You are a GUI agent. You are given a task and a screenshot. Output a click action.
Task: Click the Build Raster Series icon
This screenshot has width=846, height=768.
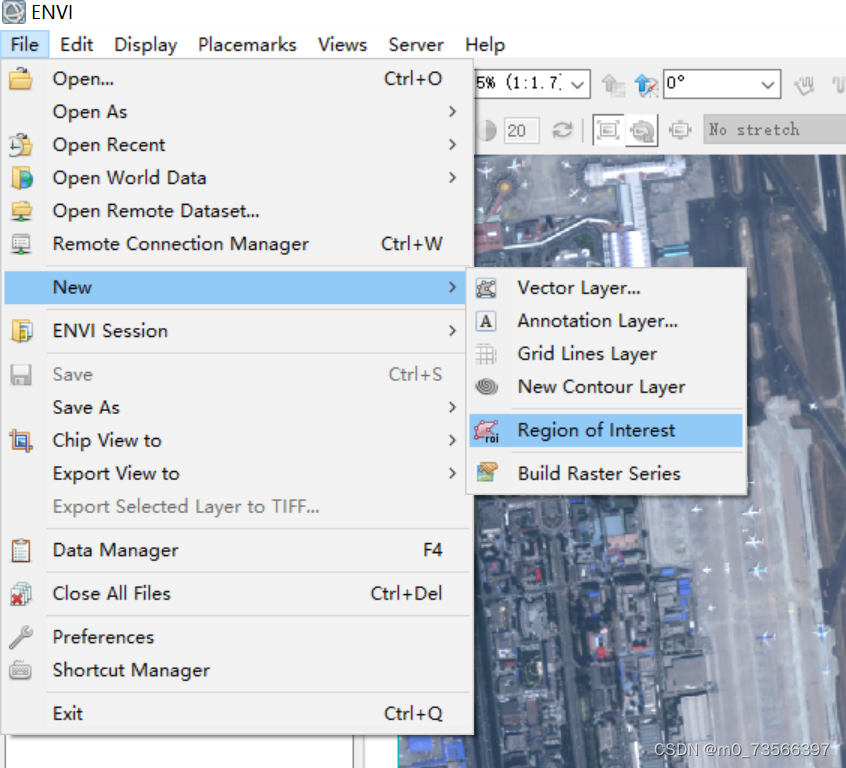tap(486, 473)
